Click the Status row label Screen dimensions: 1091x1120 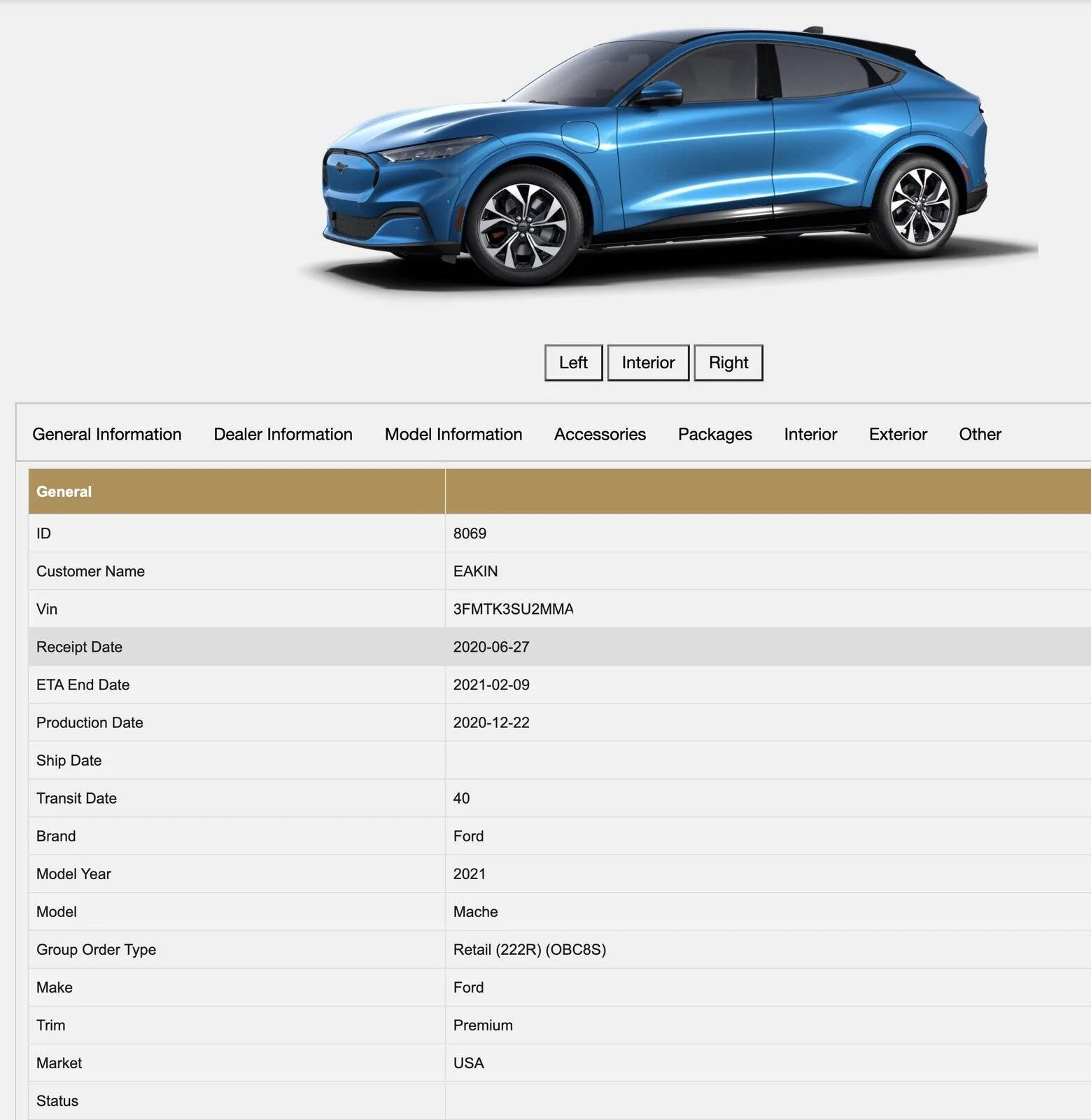pyautogui.click(x=57, y=1100)
